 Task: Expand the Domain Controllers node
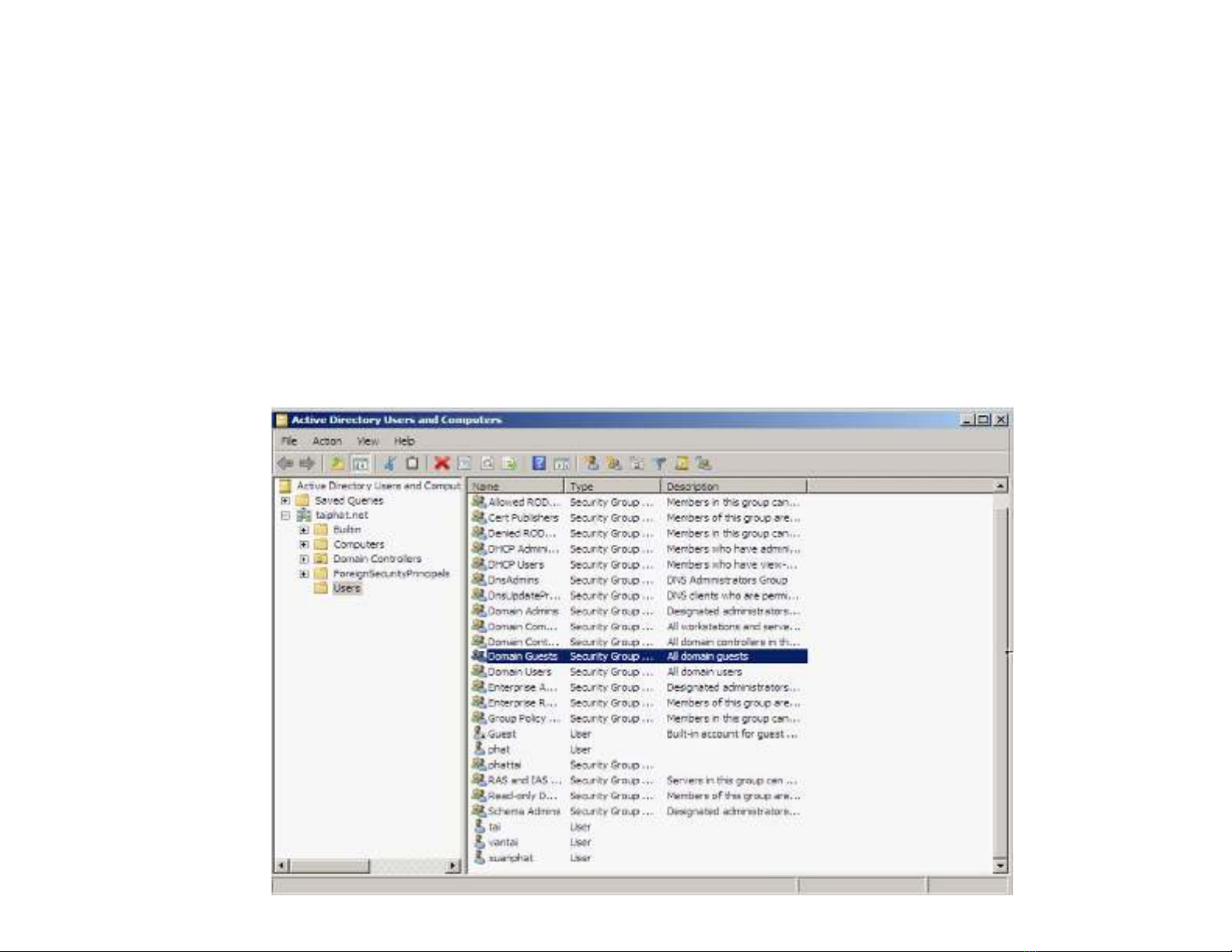pos(304,559)
